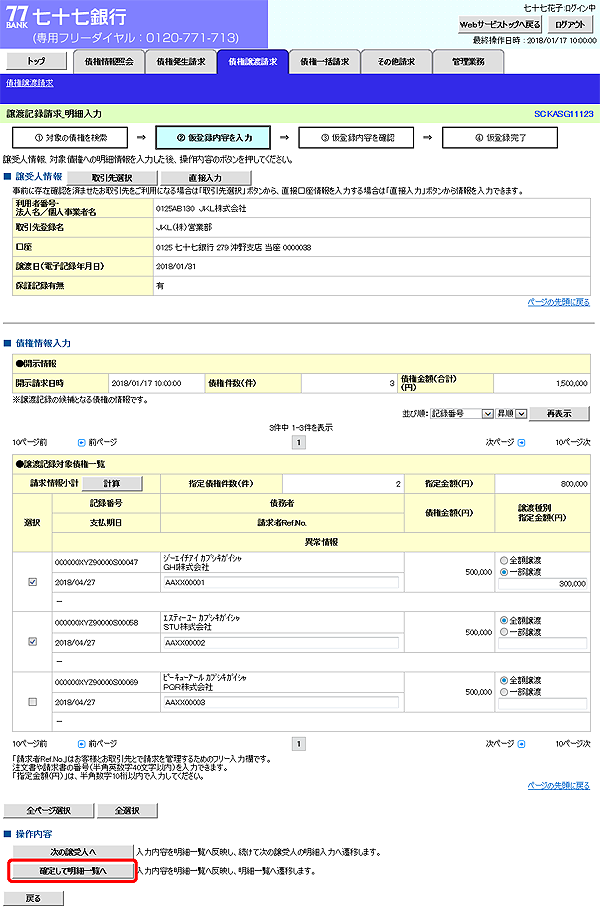Viewport: 600px width, 914px height.
Task: Open the 記録番号 sort-field dropdown
Action: [x=462, y=414]
